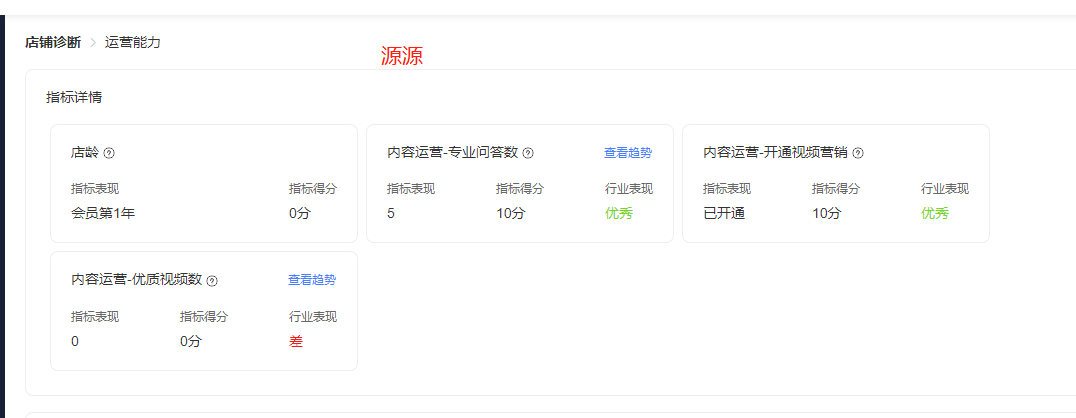The image size is (1076, 418).
Task: Click the 0分 score in 优质视频数 card
Action: (191, 341)
